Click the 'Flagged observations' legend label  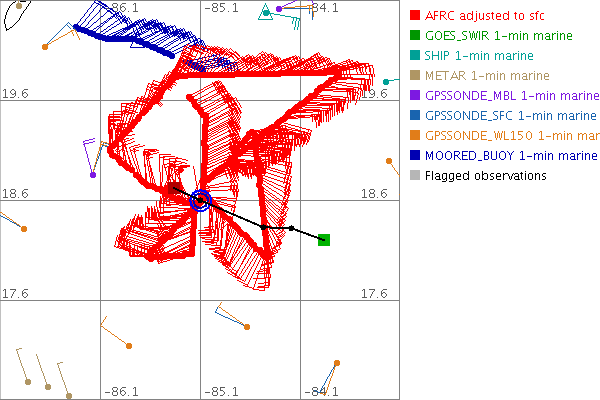[x=486, y=176]
